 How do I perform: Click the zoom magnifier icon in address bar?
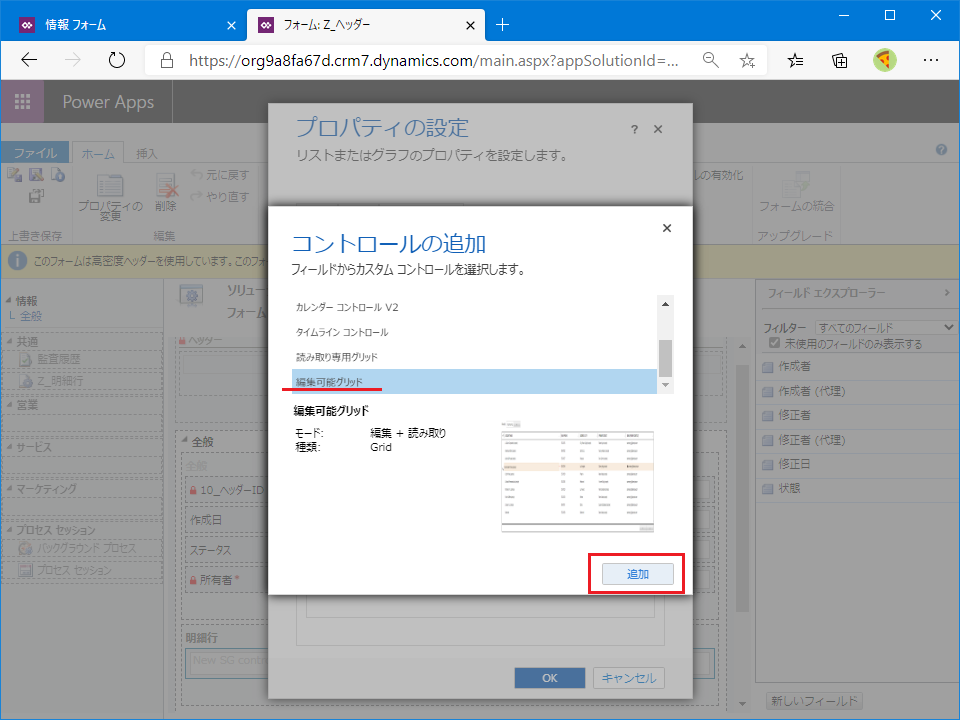(710, 60)
